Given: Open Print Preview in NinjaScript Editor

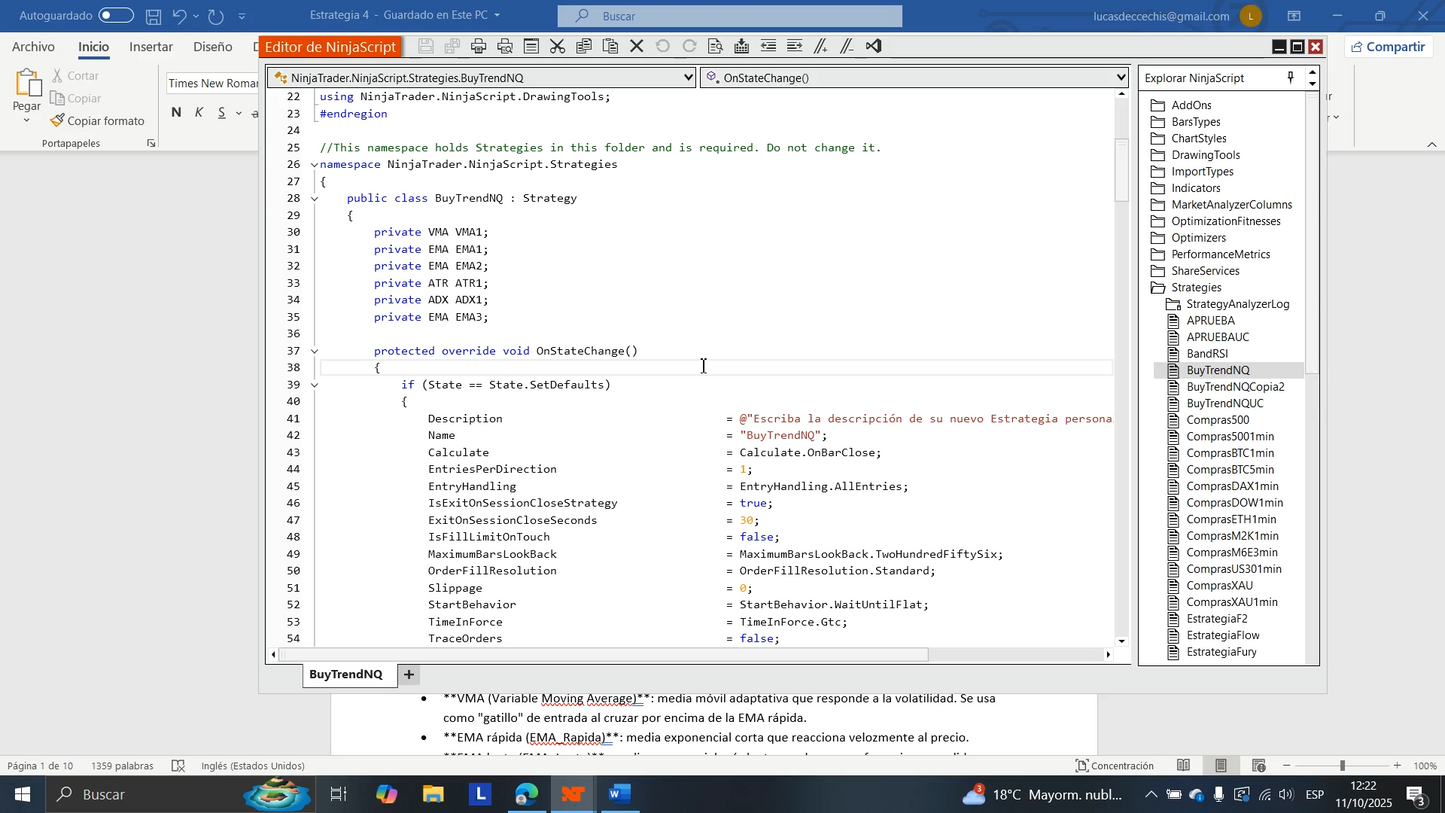Looking at the screenshot, I should [x=505, y=46].
